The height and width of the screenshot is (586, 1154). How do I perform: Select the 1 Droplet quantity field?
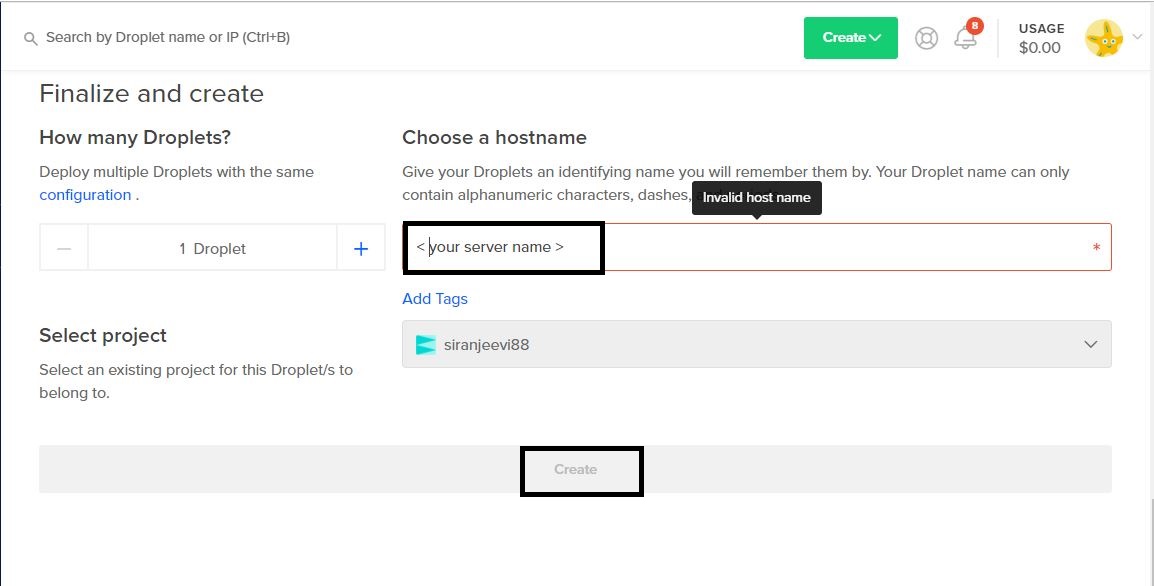pyautogui.click(x=212, y=249)
